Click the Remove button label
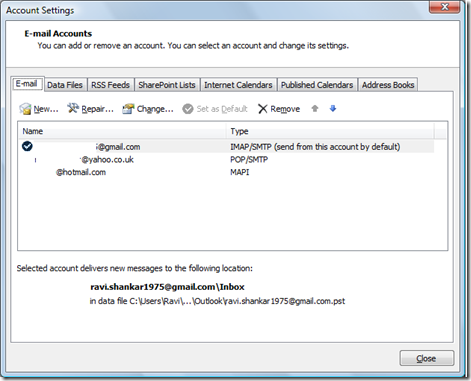This screenshot has height=381, width=471. tap(285, 109)
